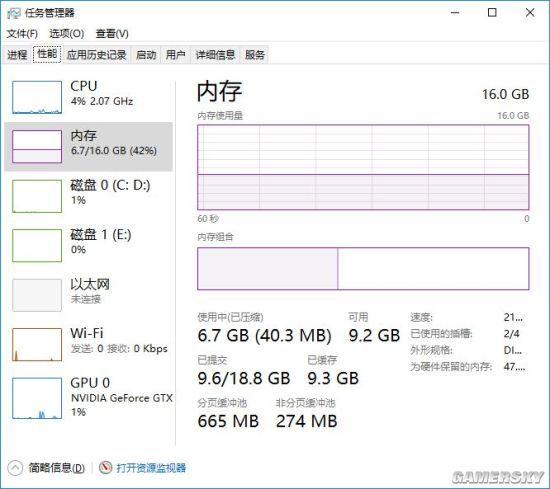Switch to the 服务 tab
The height and width of the screenshot is (489, 550).
point(255,55)
